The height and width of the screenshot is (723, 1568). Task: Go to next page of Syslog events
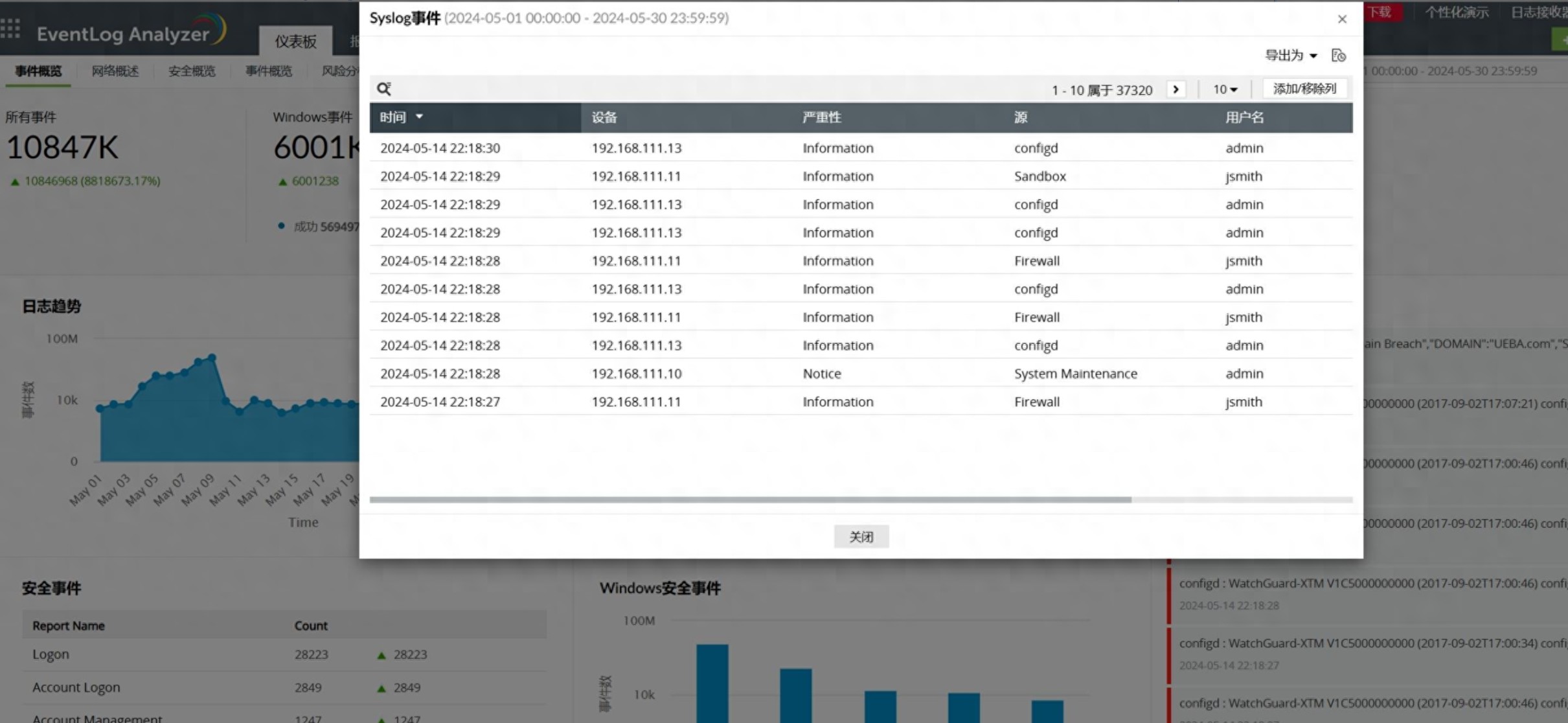click(x=1176, y=89)
